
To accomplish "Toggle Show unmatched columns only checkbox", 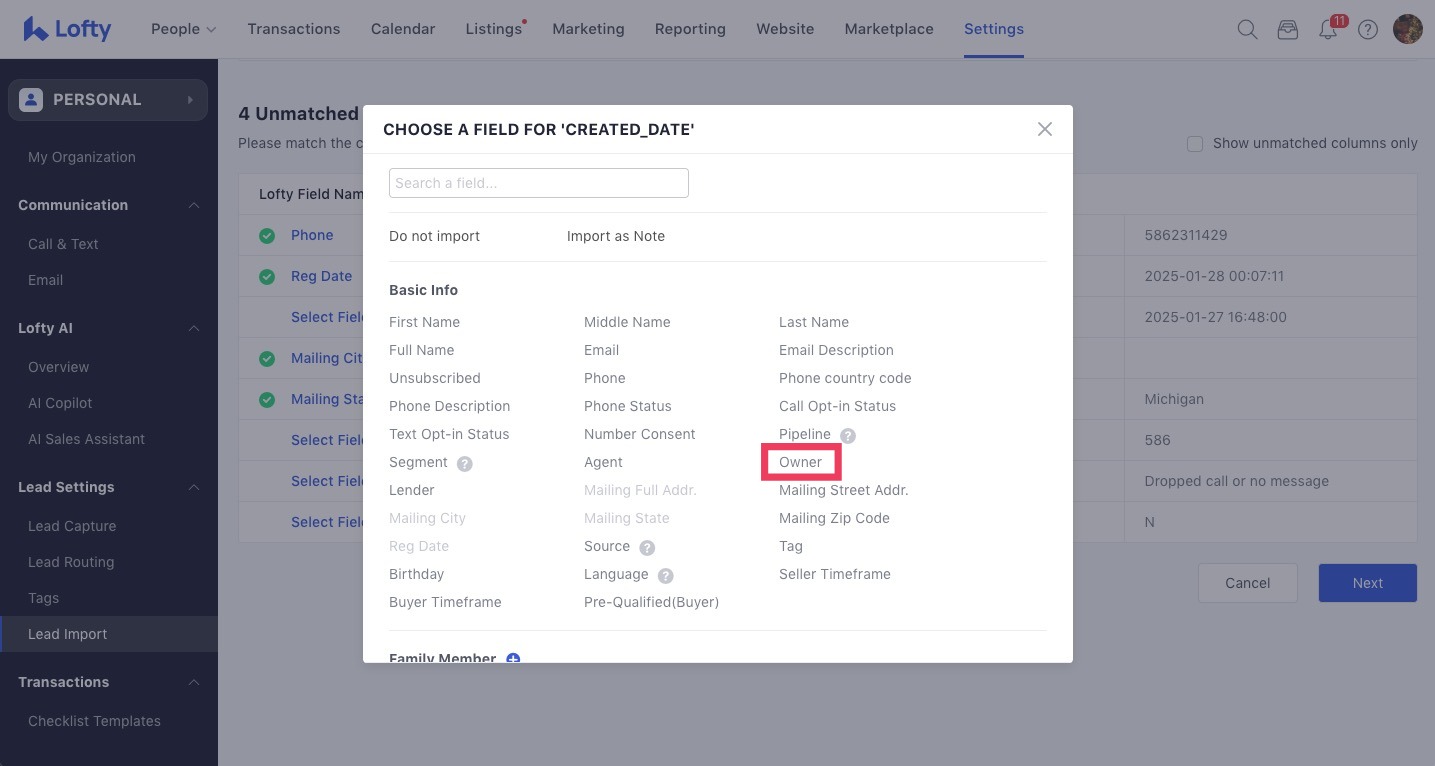I will coord(1194,143).
